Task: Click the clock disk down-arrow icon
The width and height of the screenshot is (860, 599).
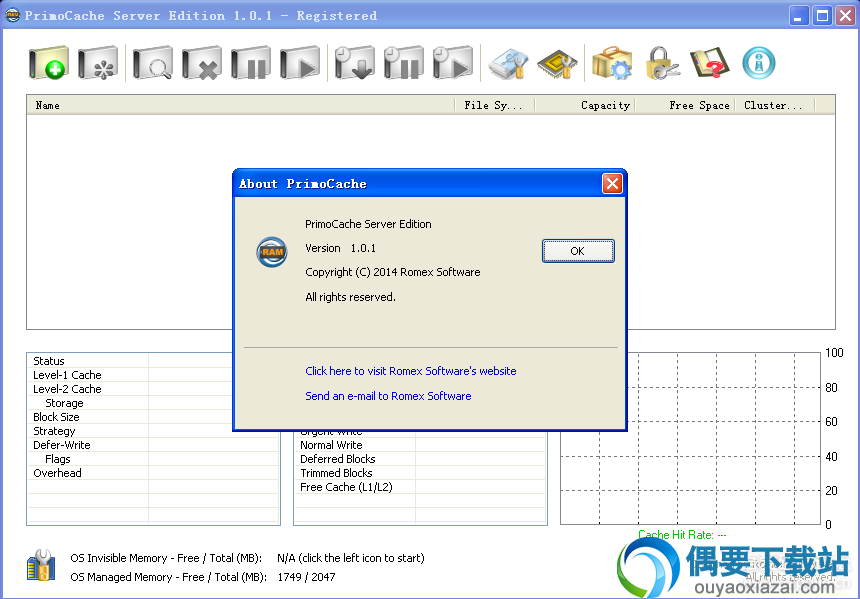Action: tap(354, 63)
